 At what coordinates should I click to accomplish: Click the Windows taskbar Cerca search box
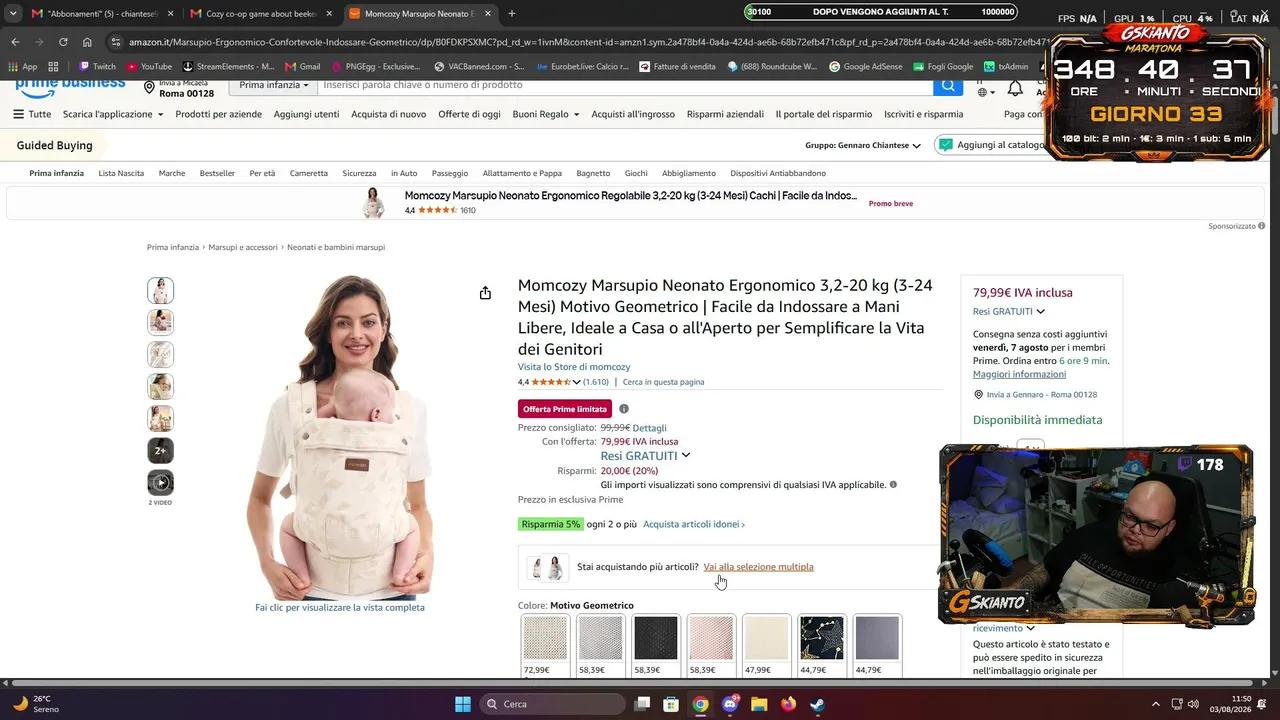(553, 704)
